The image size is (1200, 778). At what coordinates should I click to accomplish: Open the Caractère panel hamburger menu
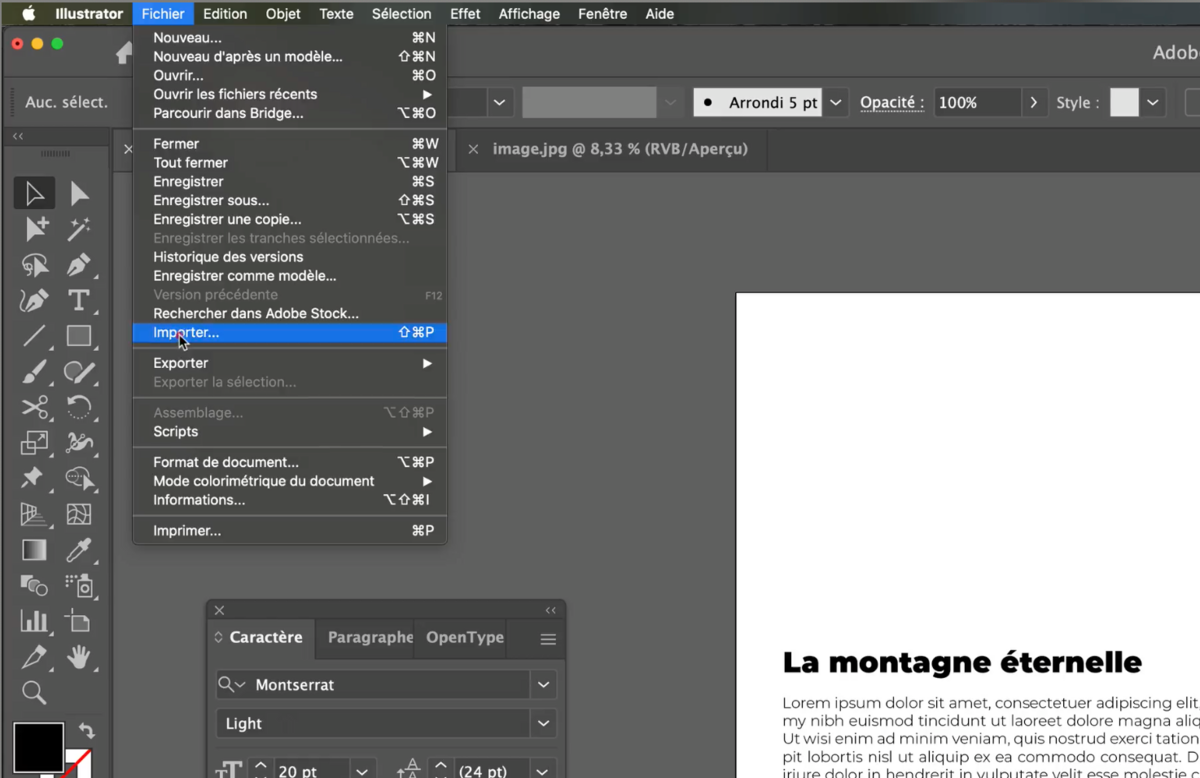point(548,639)
